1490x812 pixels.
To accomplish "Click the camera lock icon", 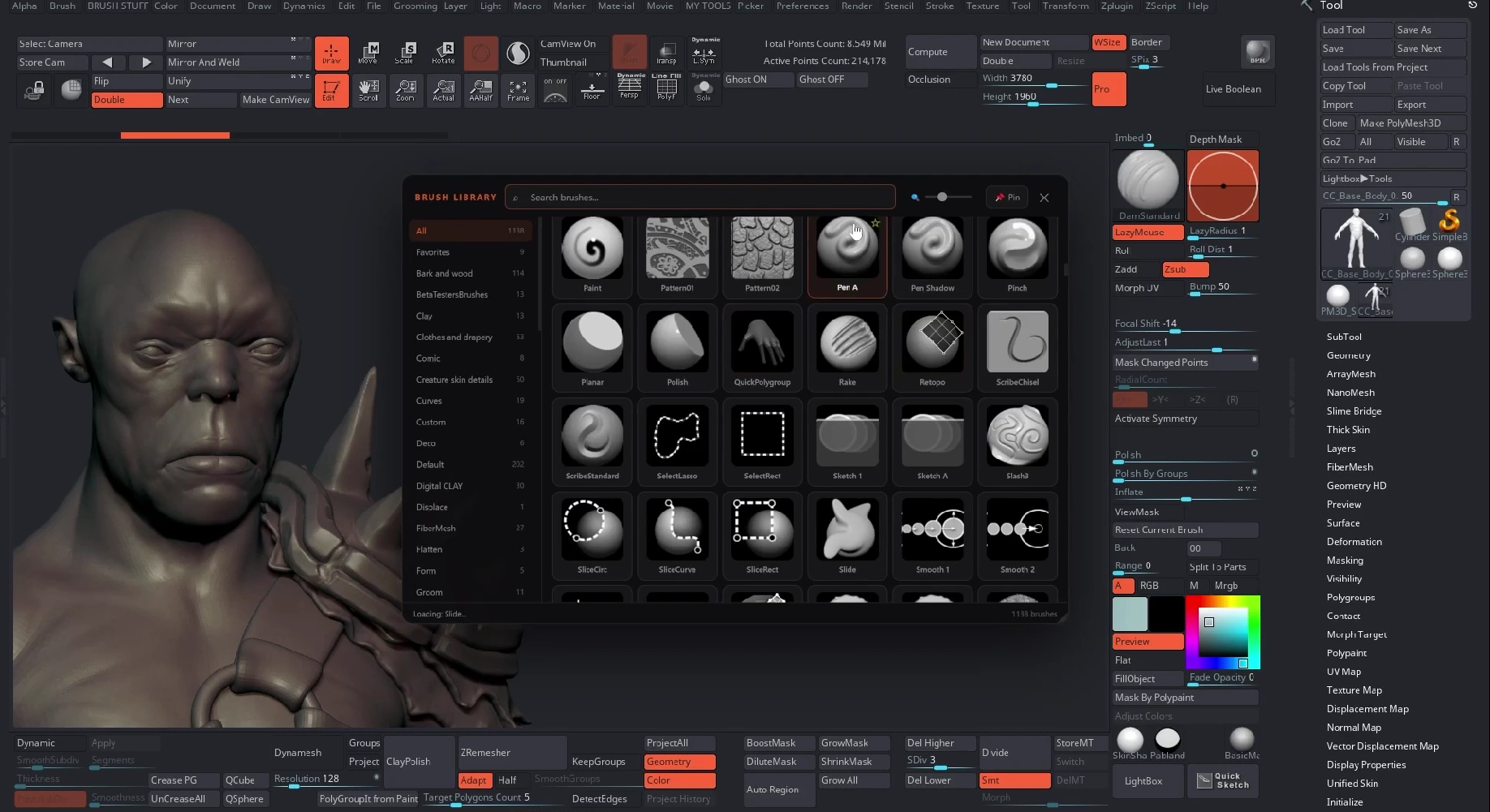I will click(x=34, y=91).
